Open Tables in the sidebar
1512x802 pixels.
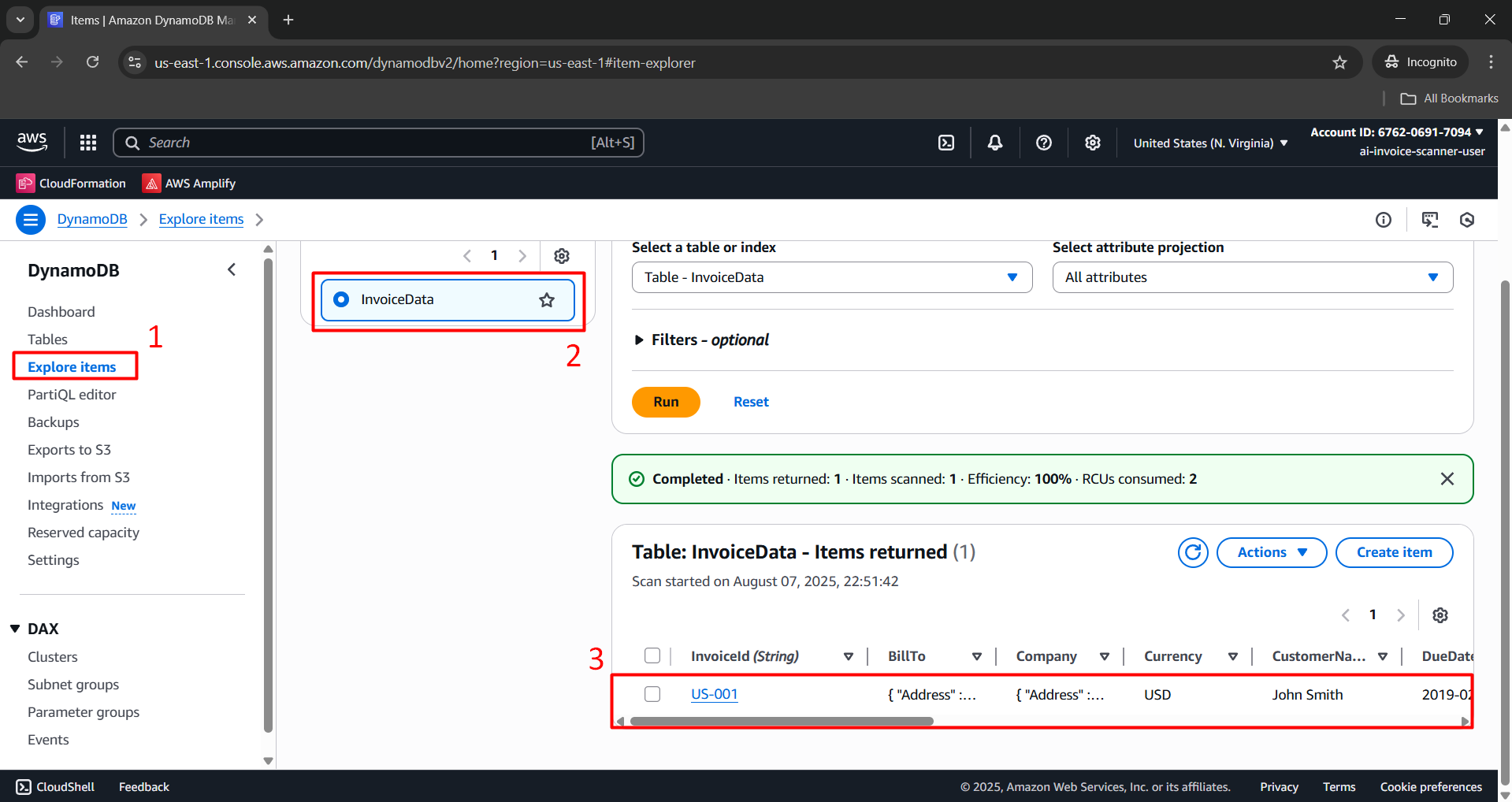tap(47, 340)
